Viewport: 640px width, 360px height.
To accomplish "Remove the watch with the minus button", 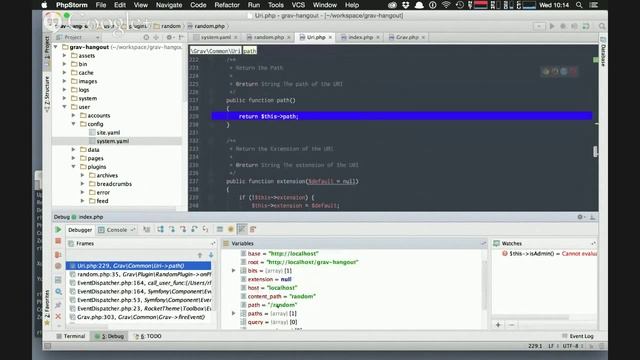I will click(511, 325).
